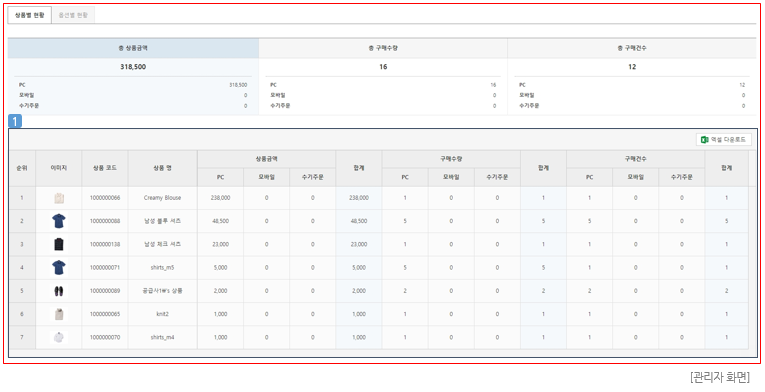Click the 수기주문 sub-header under 구매건수
Image resolution: width=765 pixels, height=392 pixels.
point(682,177)
